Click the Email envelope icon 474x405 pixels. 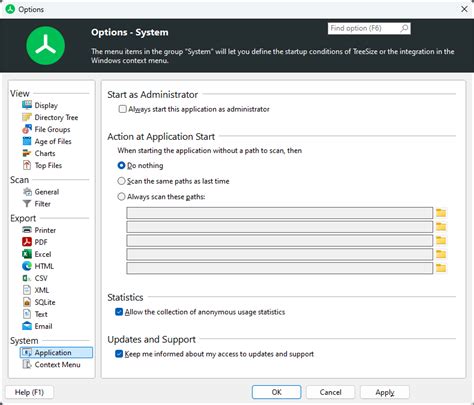click(x=27, y=326)
